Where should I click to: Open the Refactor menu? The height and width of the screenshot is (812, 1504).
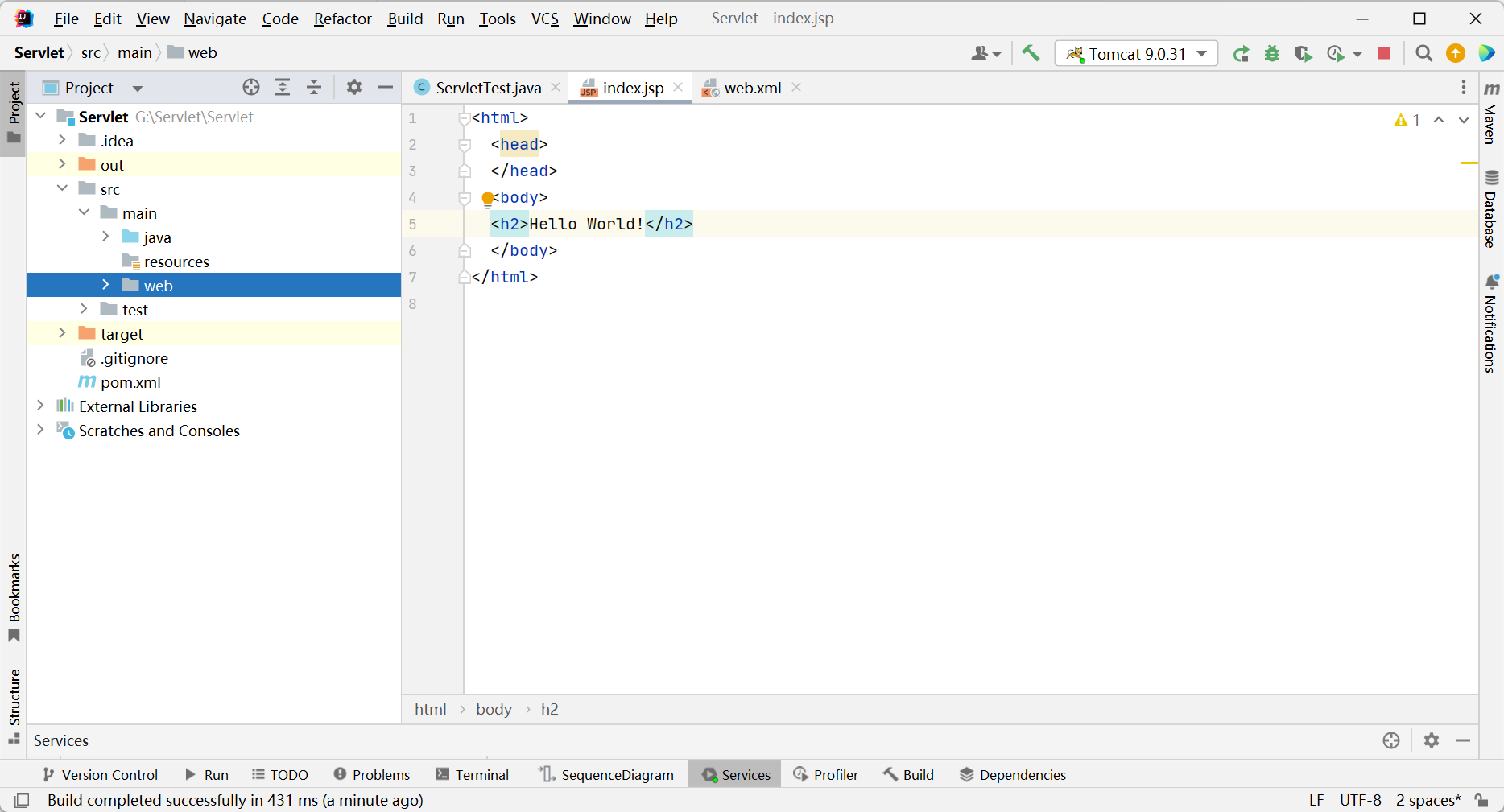point(342,19)
